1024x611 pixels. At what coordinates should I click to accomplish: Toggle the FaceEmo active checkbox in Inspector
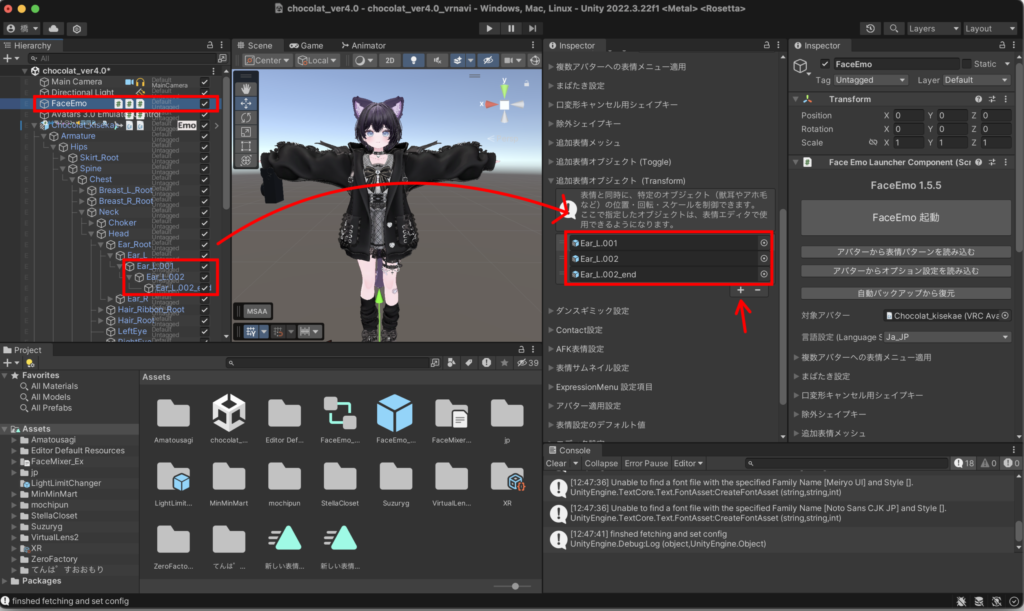[x=823, y=64]
